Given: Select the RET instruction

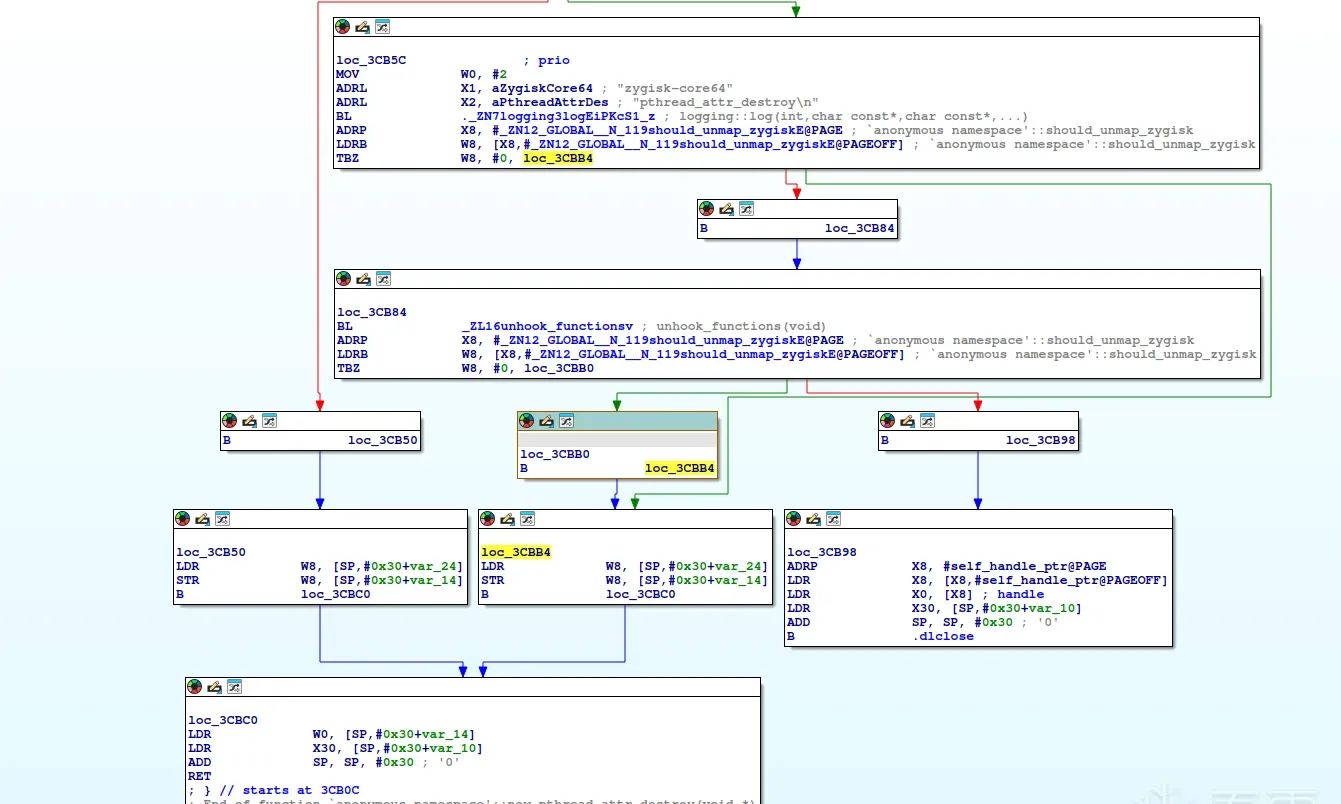Looking at the screenshot, I should point(200,776).
